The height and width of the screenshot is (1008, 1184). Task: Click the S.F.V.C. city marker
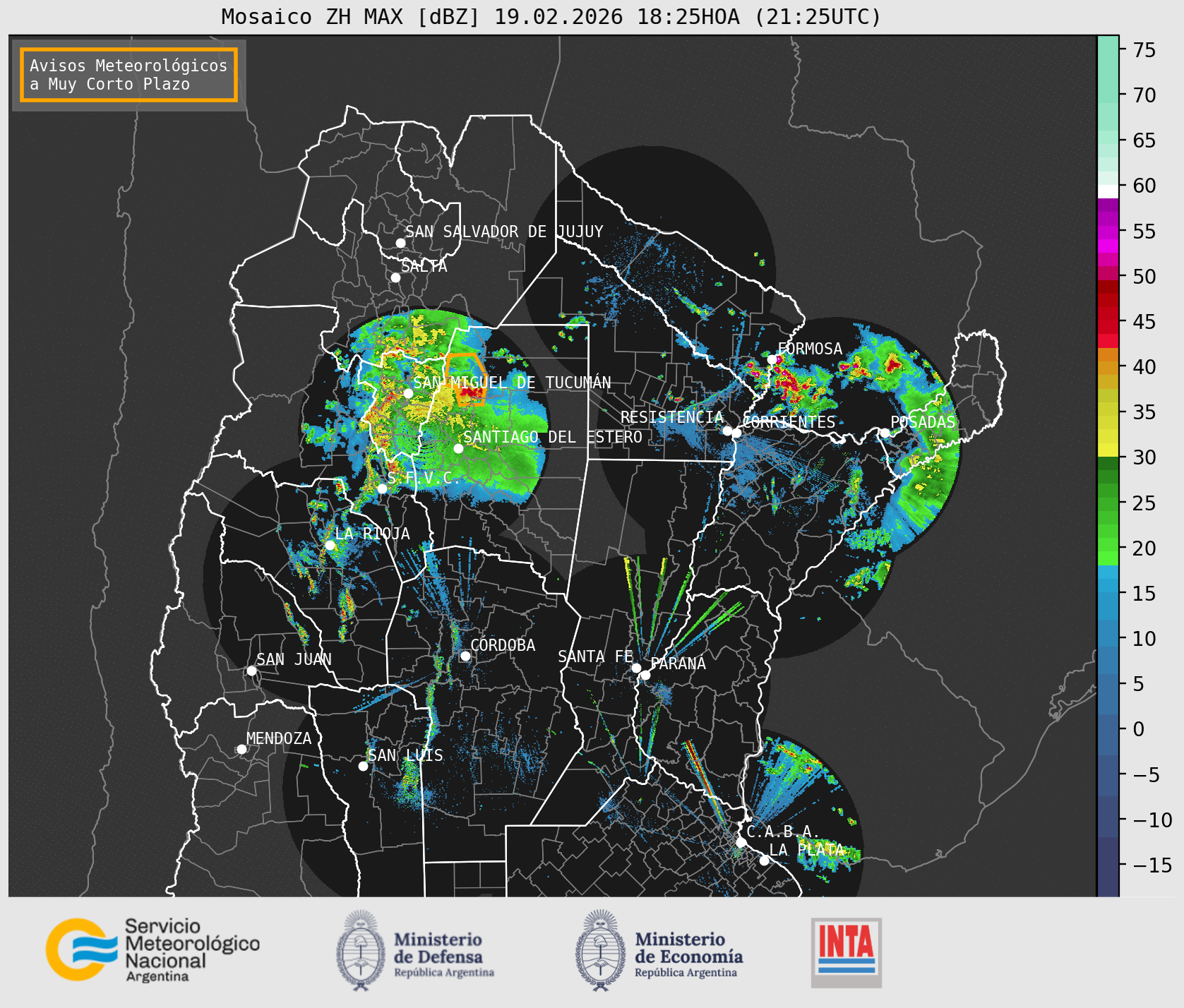click(x=382, y=488)
